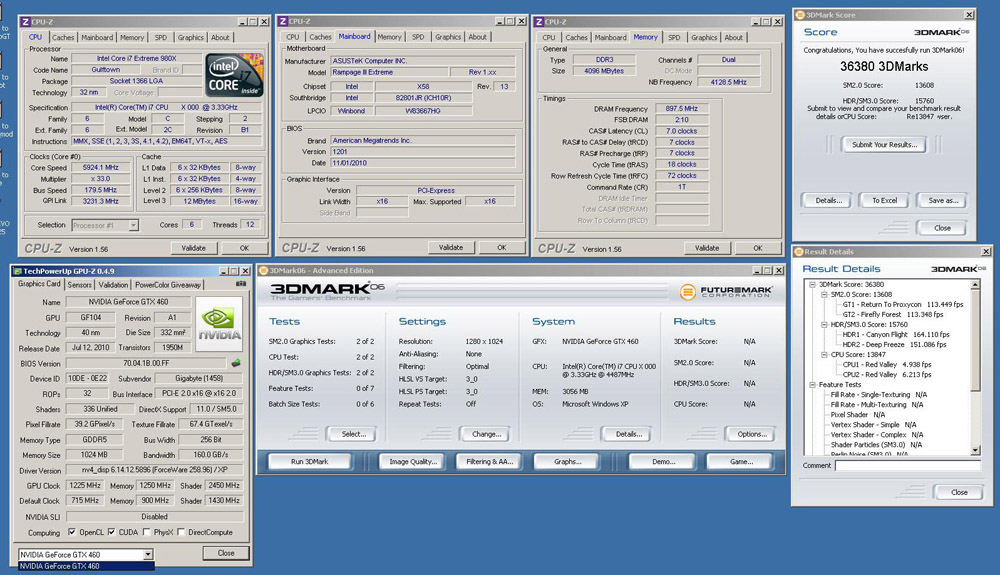Collapse the CPU Score tree node
This screenshot has height=575, width=1000.
tap(824, 354)
